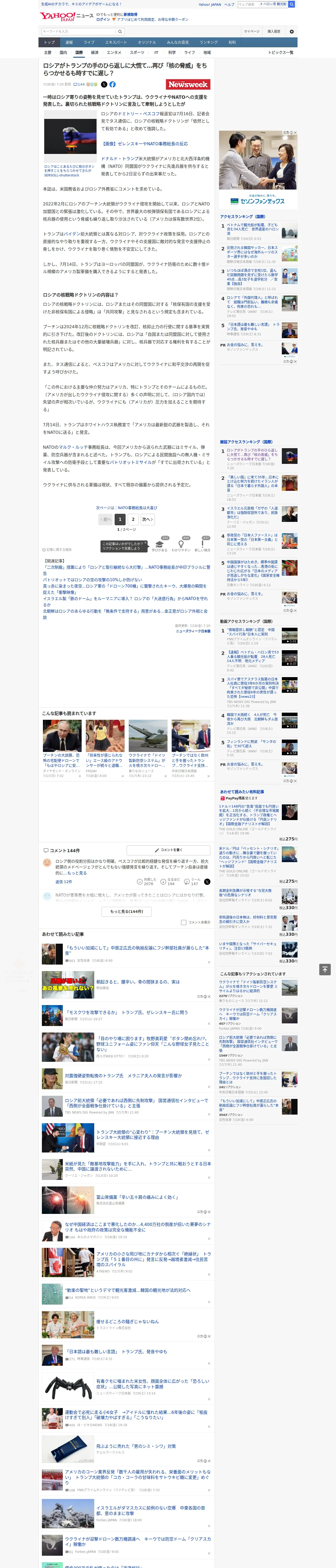The height and width of the screenshot is (1568, 336).
Task: React with the '新しい視点' exclamation icon
Action: (x=203, y=544)
